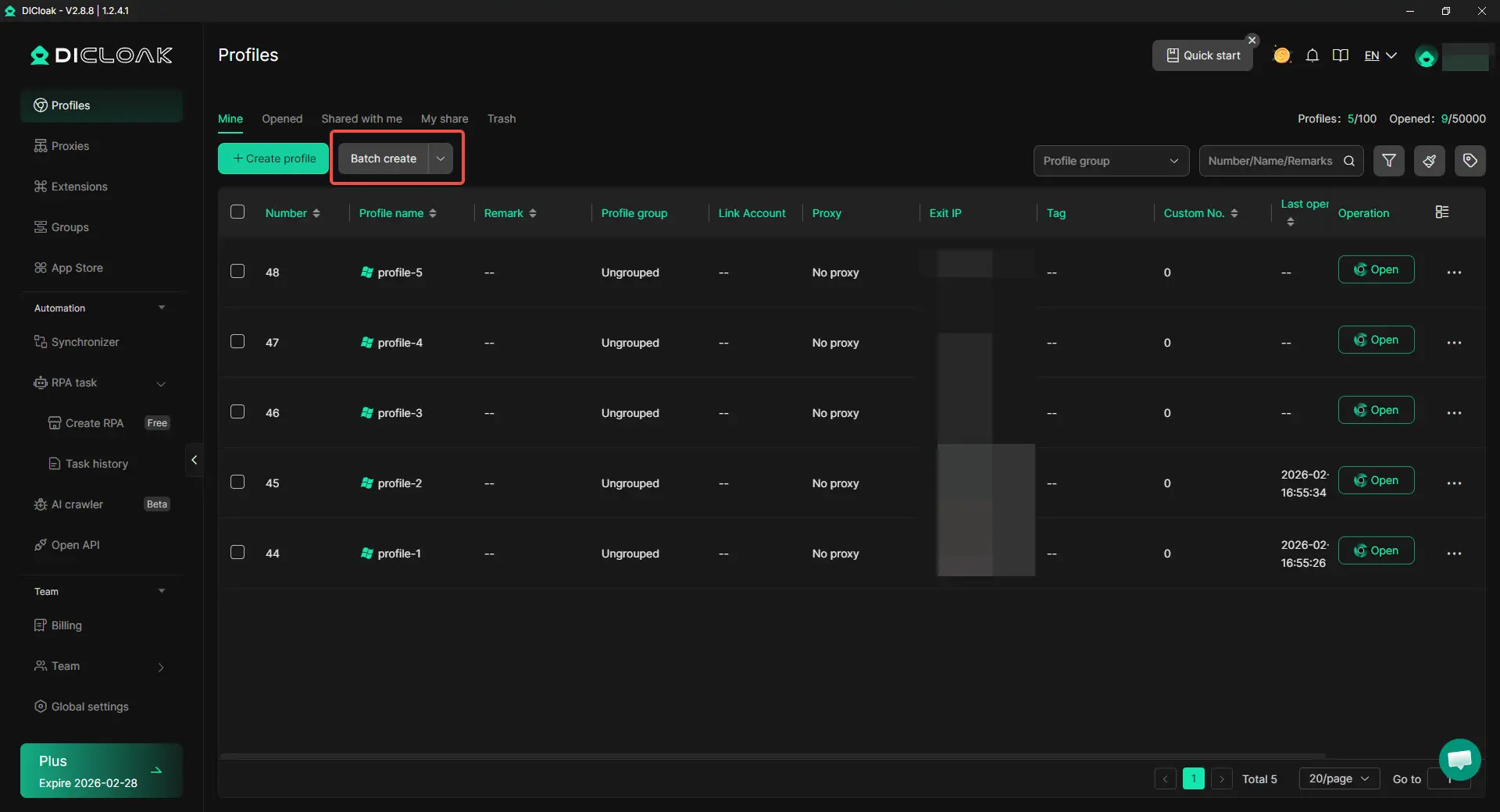1500x812 pixels.
Task: Click the column settings icon in the table header
Action: (1442, 212)
